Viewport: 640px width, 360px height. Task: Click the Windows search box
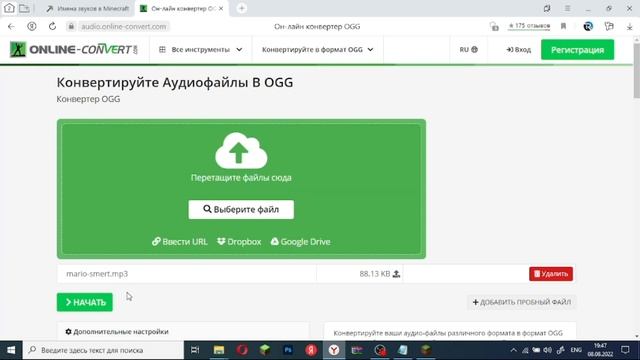point(103,350)
